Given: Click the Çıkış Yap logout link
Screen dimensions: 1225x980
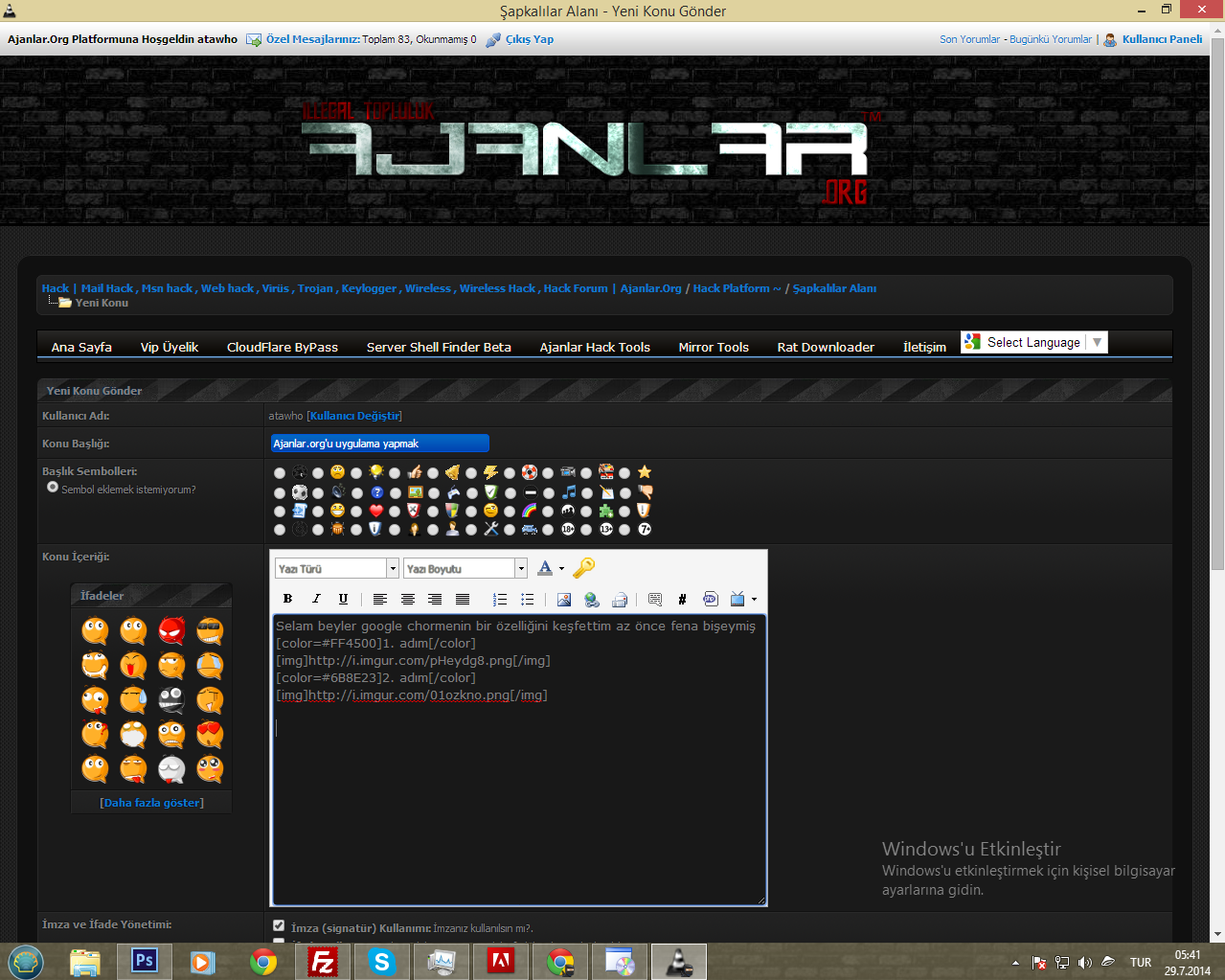Looking at the screenshot, I should [x=530, y=39].
